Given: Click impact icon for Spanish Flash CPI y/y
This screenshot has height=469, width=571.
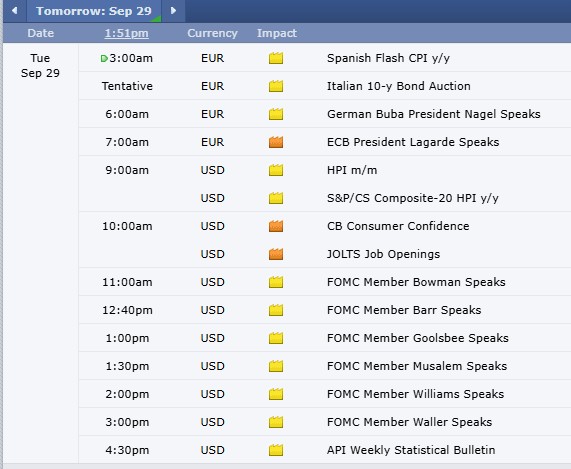Looking at the screenshot, I should coord(276,58).
